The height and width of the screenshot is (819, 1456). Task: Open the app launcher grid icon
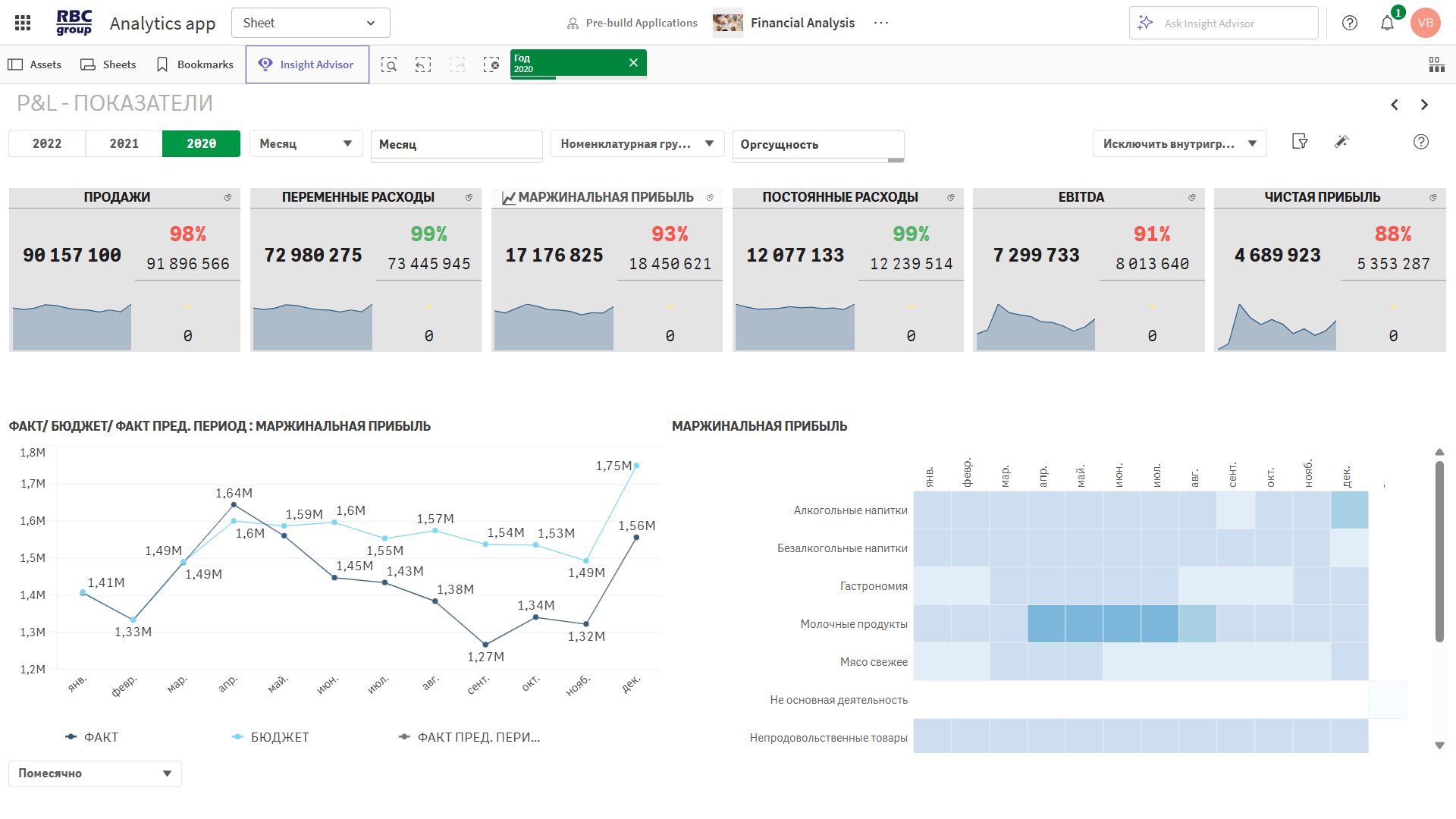[x=23, y=23]
